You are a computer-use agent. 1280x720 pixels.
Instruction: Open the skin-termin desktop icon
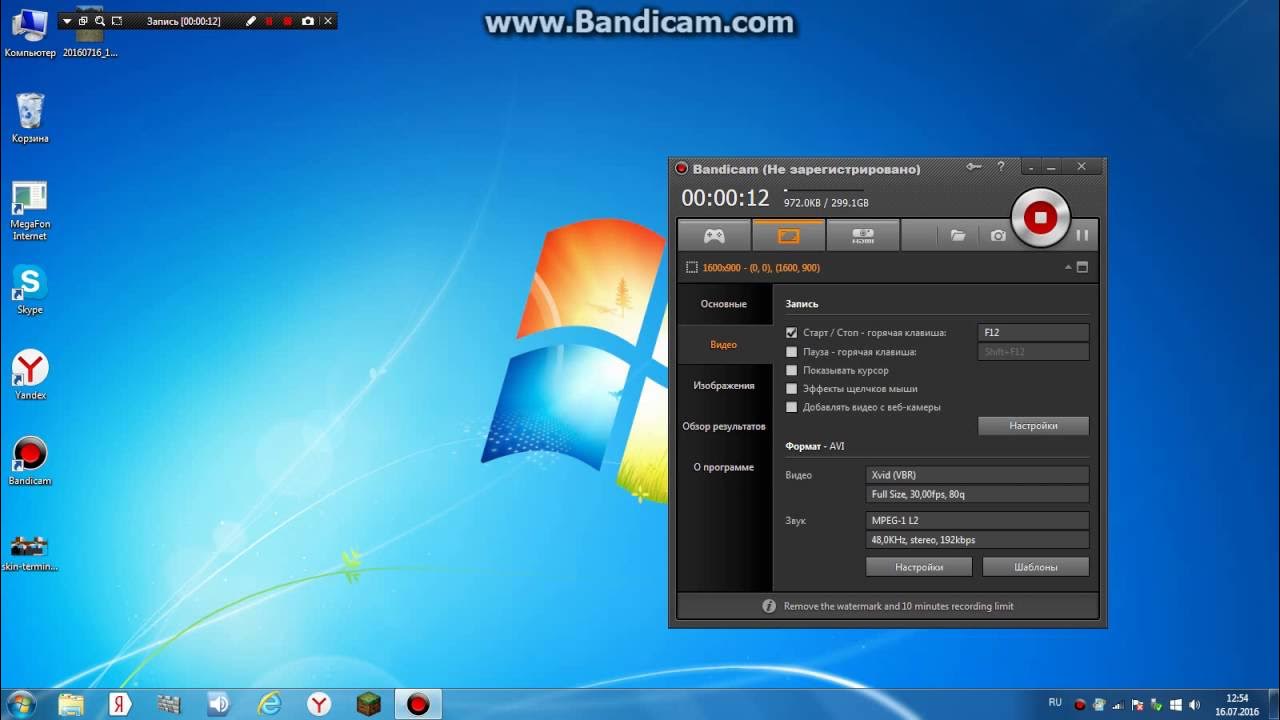30,552
